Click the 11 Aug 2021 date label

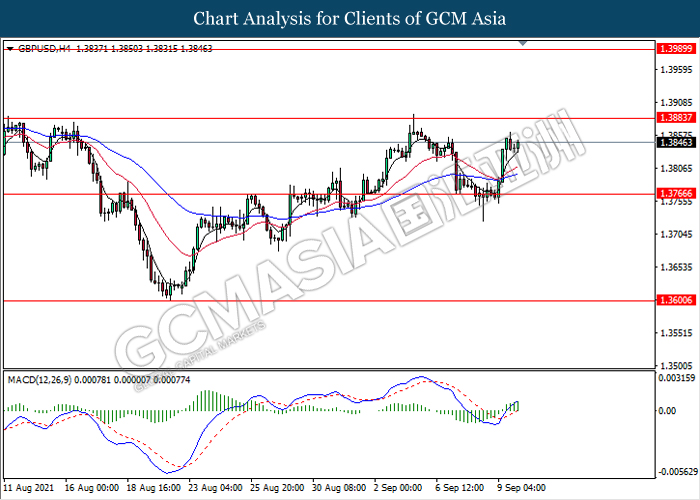pyautogui.click(x=29, y=488)
